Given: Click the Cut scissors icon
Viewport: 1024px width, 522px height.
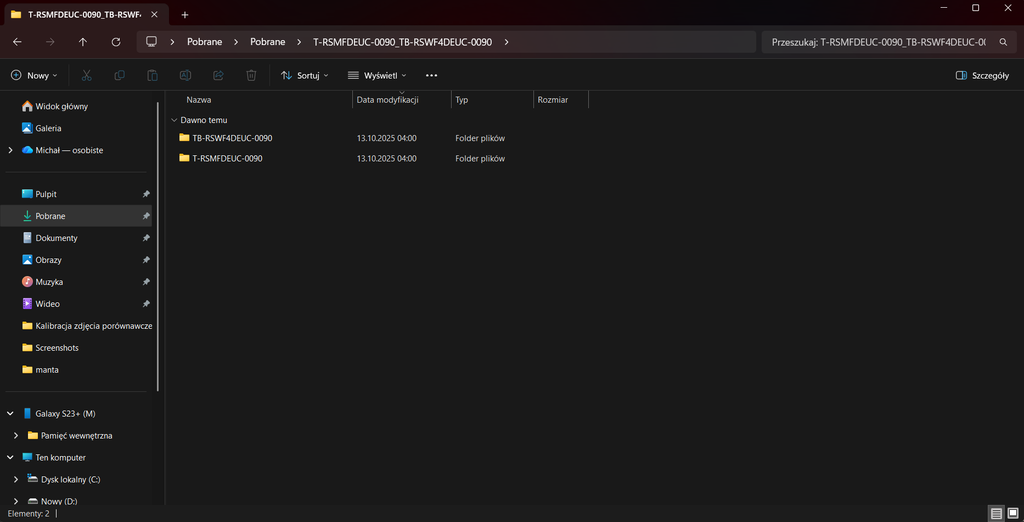Looking at the screenshot, I should [86, 75].
